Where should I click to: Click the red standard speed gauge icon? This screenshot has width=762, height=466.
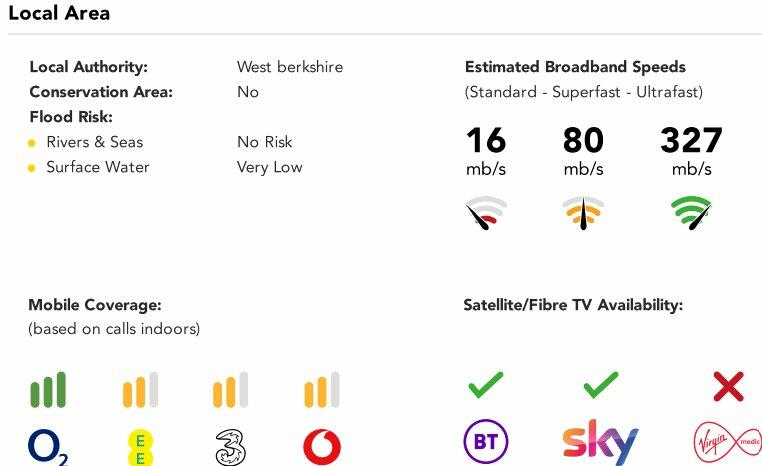(486, 212)
